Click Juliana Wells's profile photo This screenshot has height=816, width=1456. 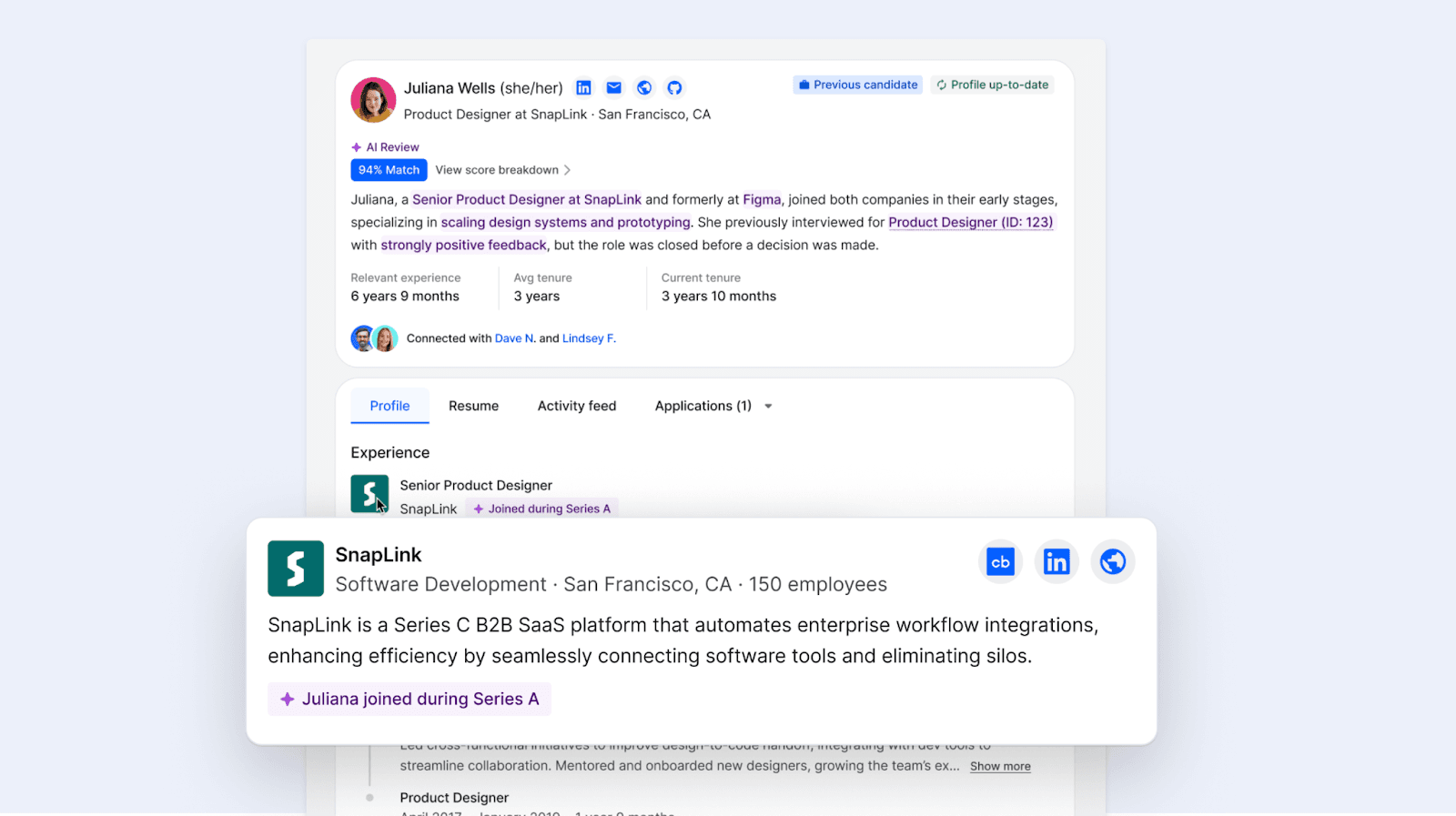[x=373, y=100]
